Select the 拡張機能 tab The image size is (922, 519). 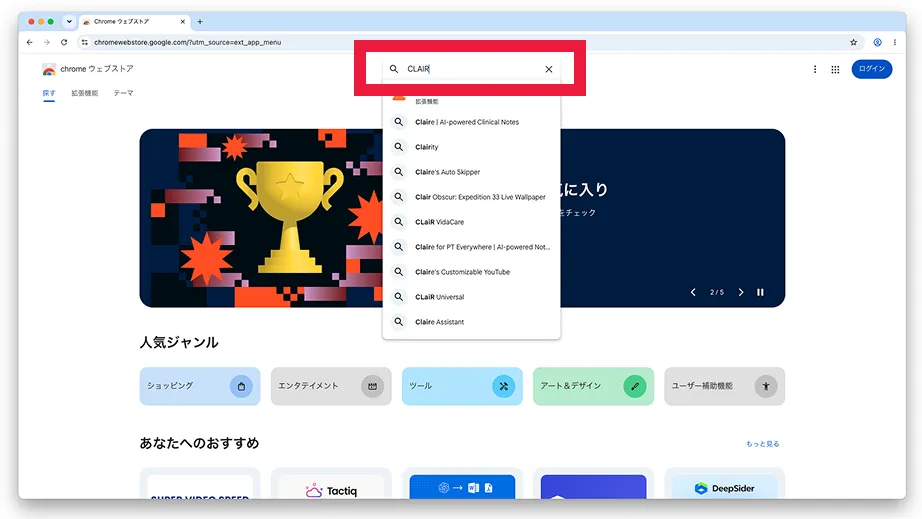click(x=85, y=93)
